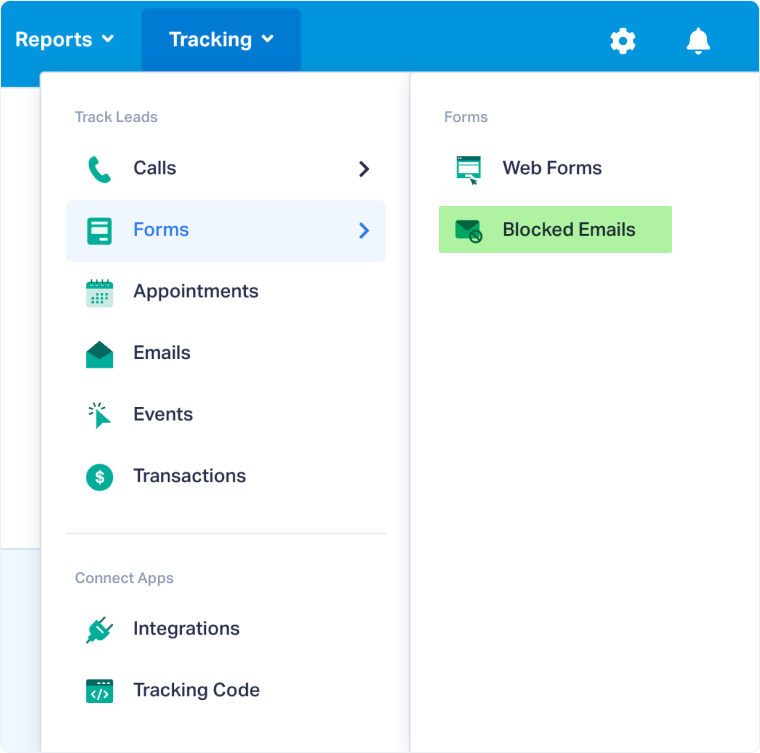Click the dollar sign icon beside Transactions
The width and height of the screenshot is (760, 753).
coord(99,477)
